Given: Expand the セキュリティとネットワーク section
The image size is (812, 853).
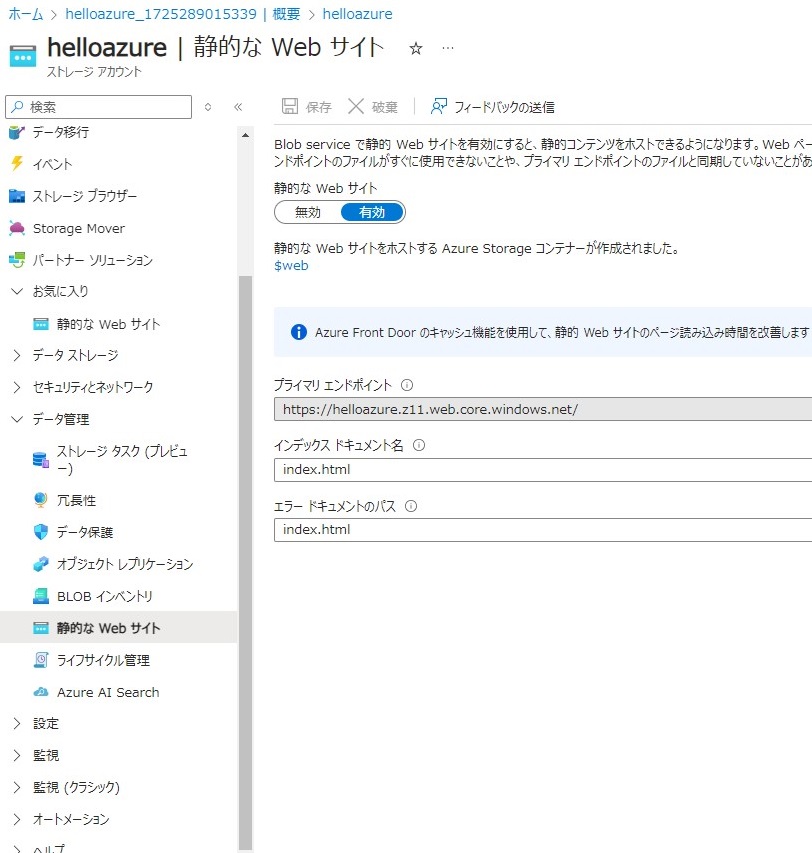Looking at the screenshot, I should pos(17,387).
